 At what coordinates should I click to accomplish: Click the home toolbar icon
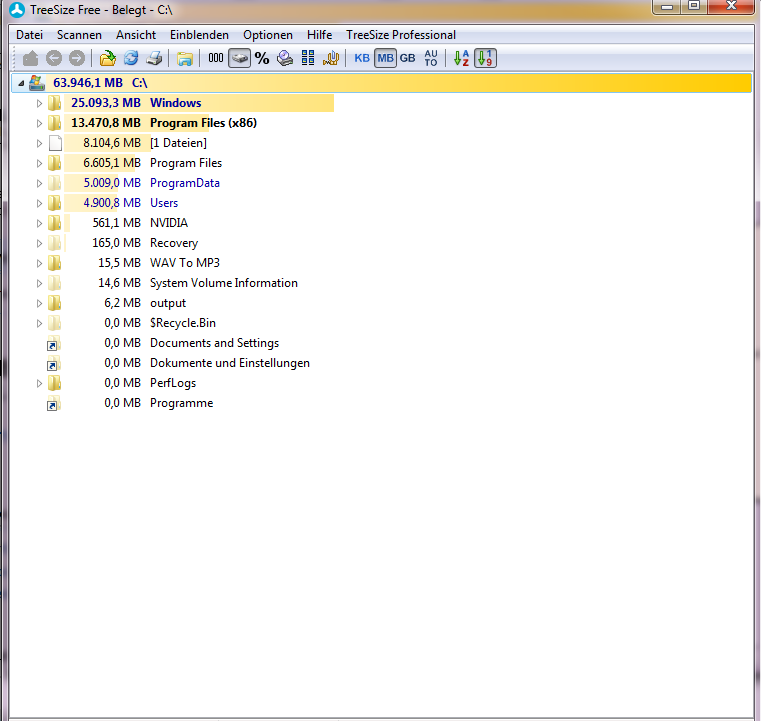point(31,58)
